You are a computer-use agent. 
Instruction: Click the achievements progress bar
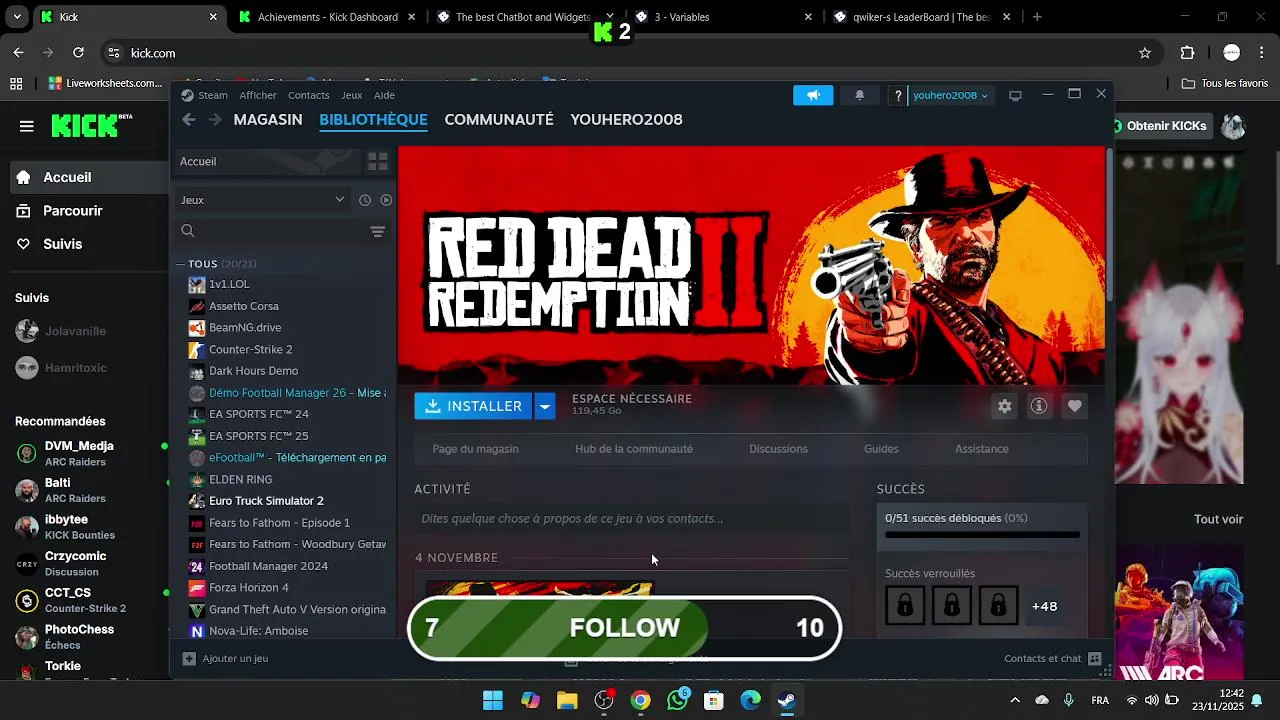pyautogui.click(x=982, y=535)
